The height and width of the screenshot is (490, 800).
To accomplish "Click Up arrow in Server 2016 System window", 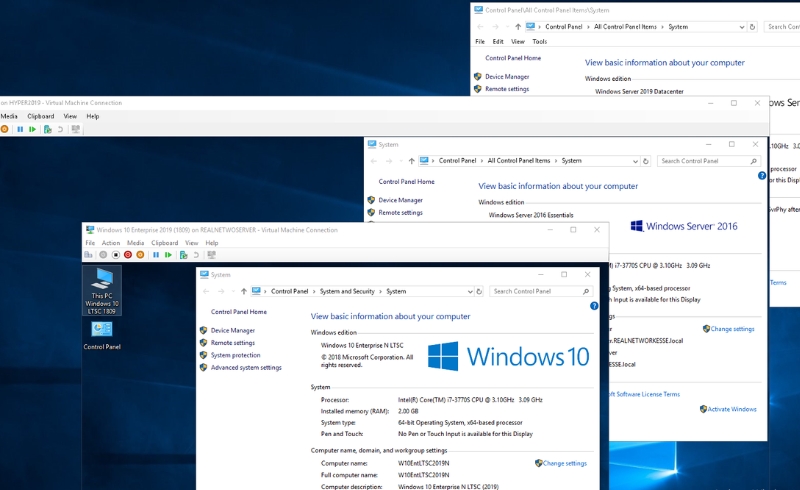I will tap(411, 161).
